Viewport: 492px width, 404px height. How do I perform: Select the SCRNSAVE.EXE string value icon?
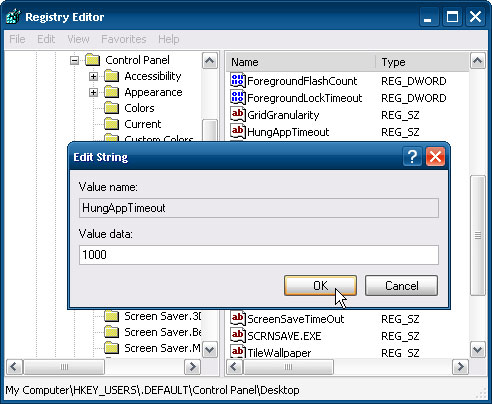[x=238, y=336]
